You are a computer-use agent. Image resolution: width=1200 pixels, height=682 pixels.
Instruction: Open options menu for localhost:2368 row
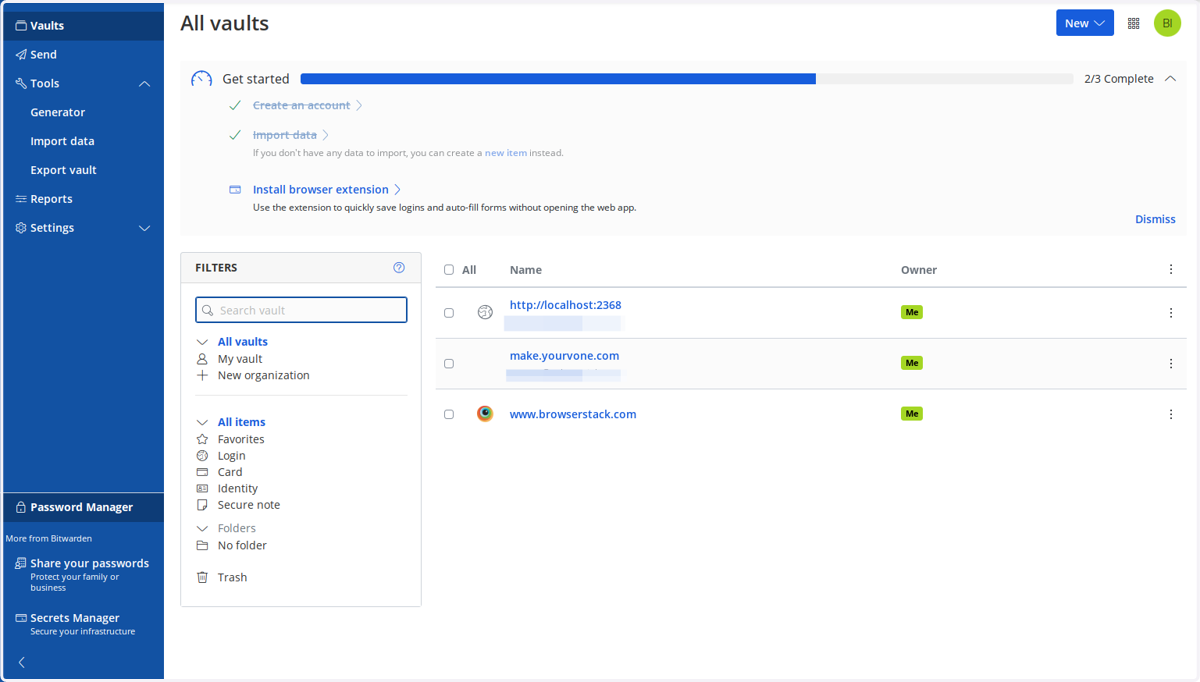click(1171, 313)
